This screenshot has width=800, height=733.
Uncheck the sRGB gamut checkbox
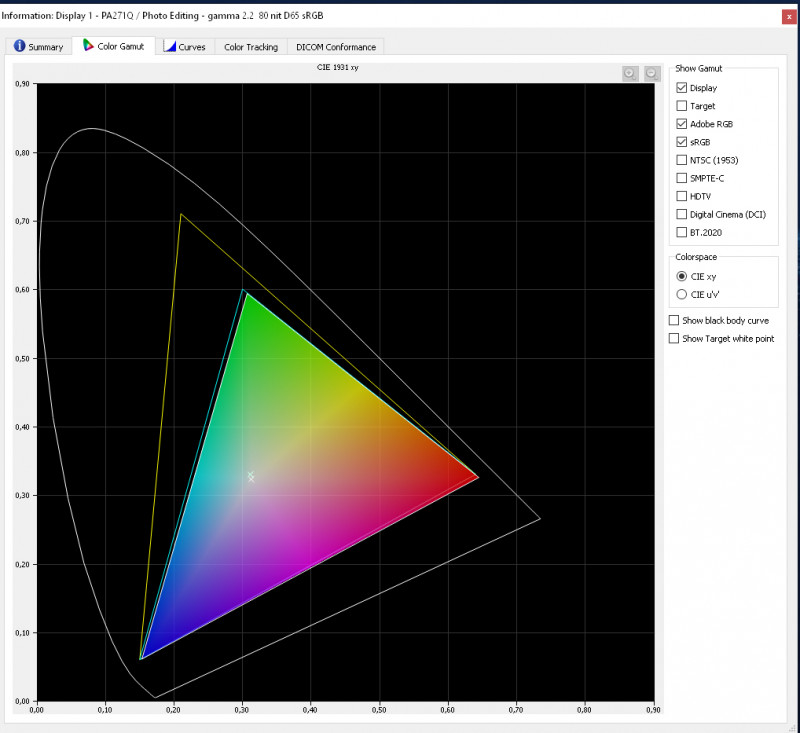(x=682, y=142)
